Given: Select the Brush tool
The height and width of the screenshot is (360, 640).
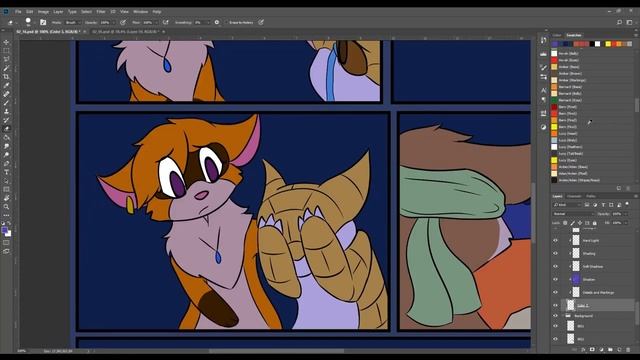Looking at the screenshot, I should tap(6, 103).
